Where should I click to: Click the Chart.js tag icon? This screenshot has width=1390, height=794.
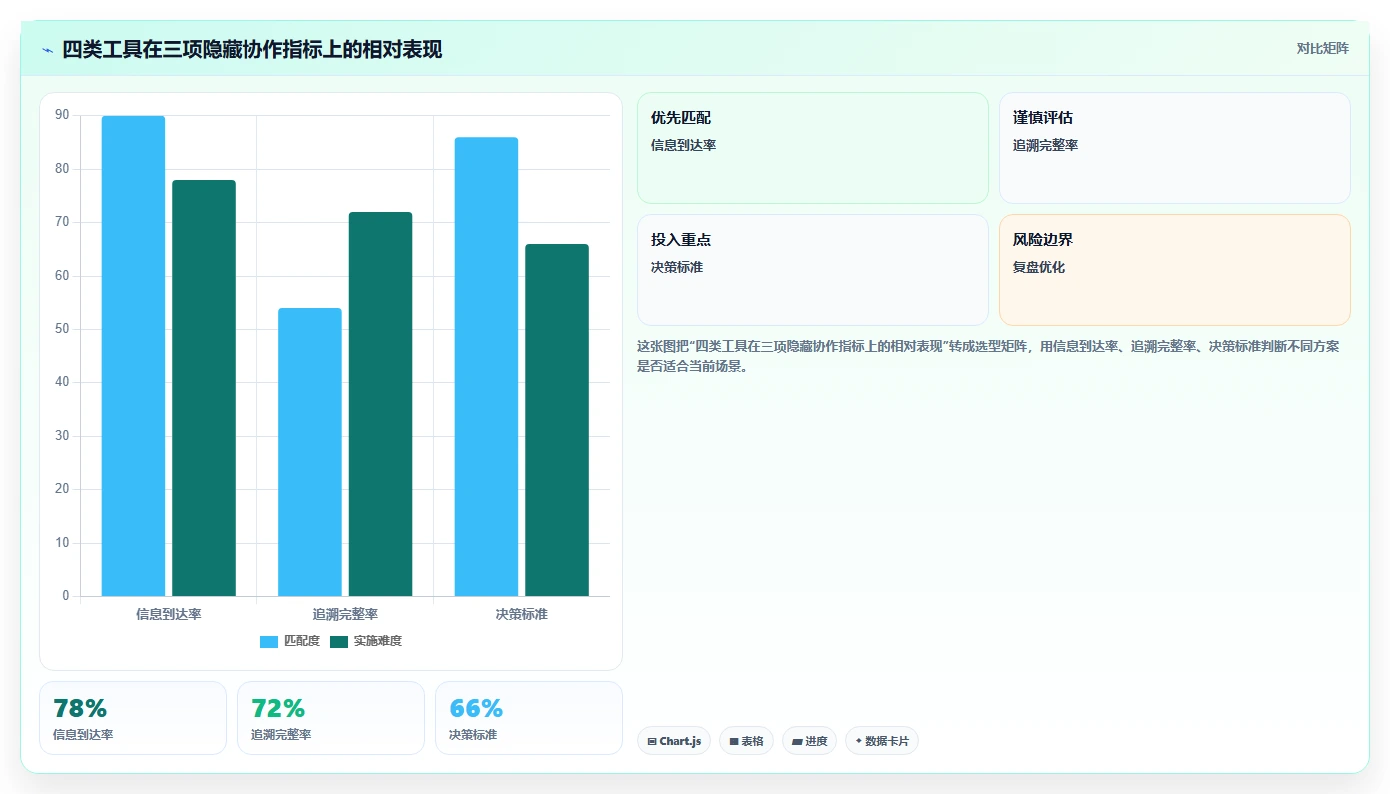(x=652, y=742)
